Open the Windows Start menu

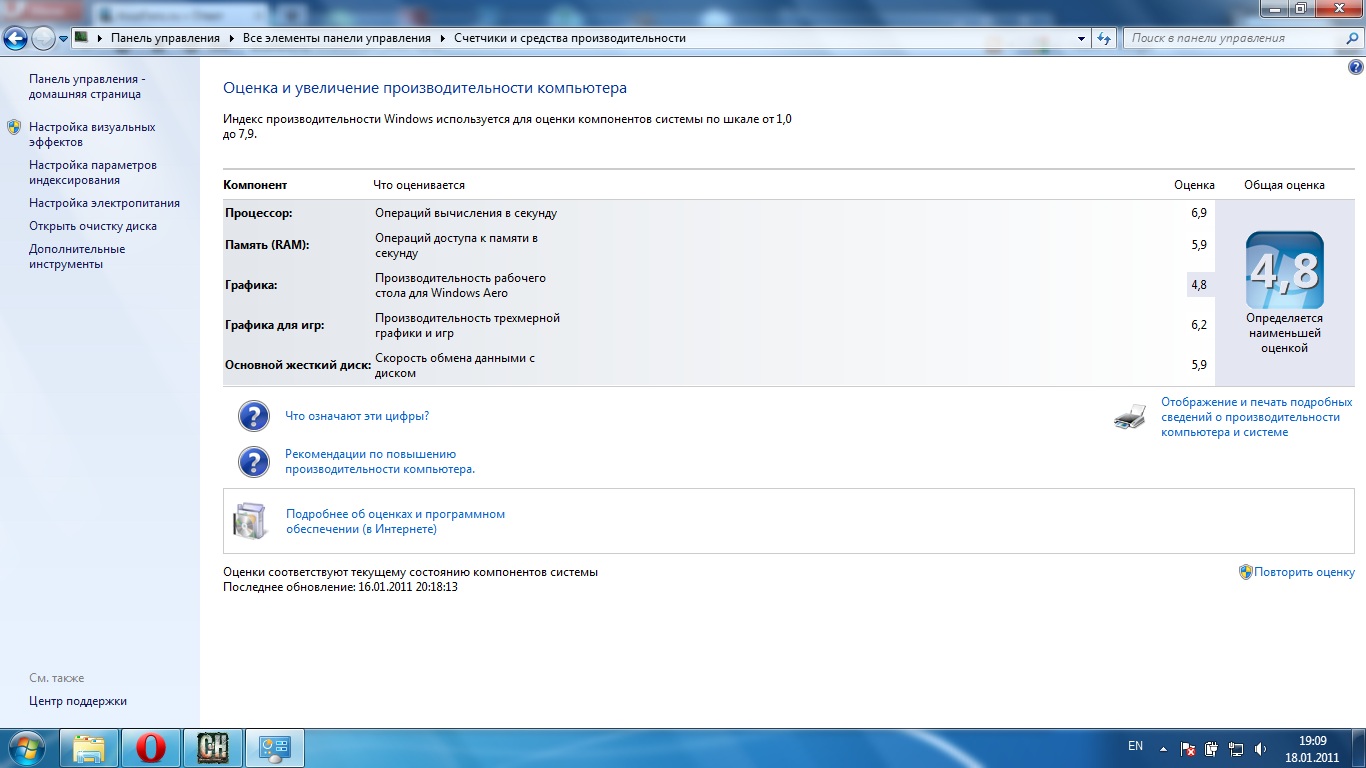(27, 748)
